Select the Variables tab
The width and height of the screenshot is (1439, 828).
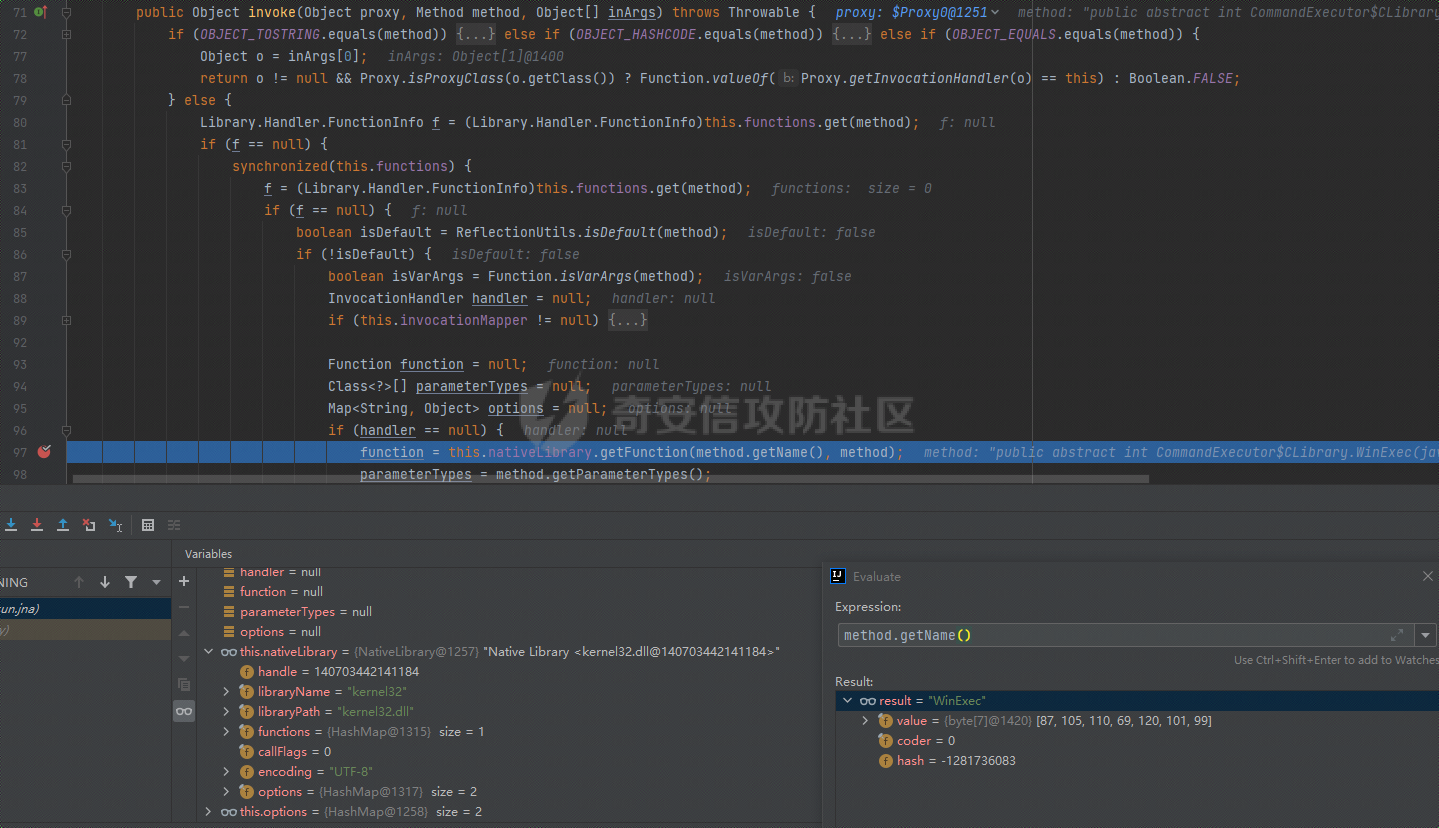coord(208,554)
